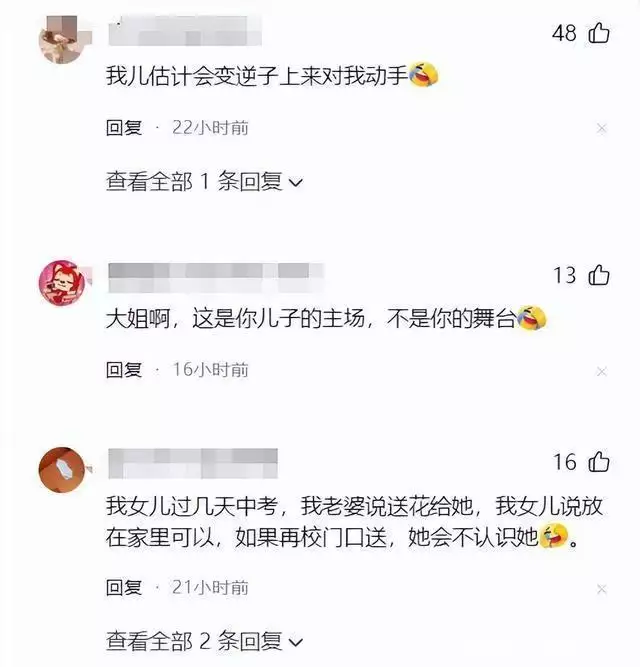Click the chevron next to 1 条回复
The width and height of the screenshot is (640, 667).
(x=296, y=183)
